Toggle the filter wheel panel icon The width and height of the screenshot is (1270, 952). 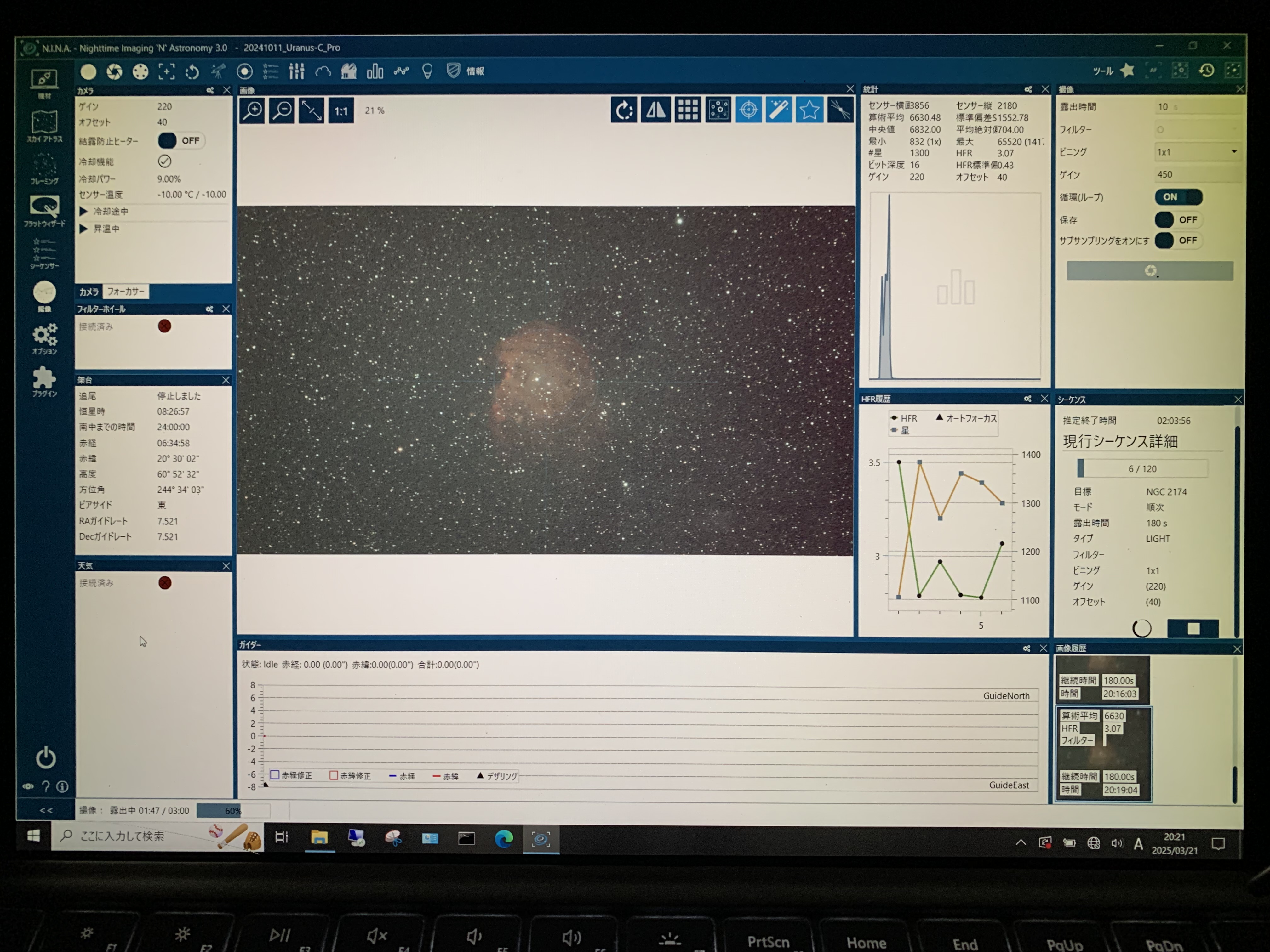click(140, 72)
